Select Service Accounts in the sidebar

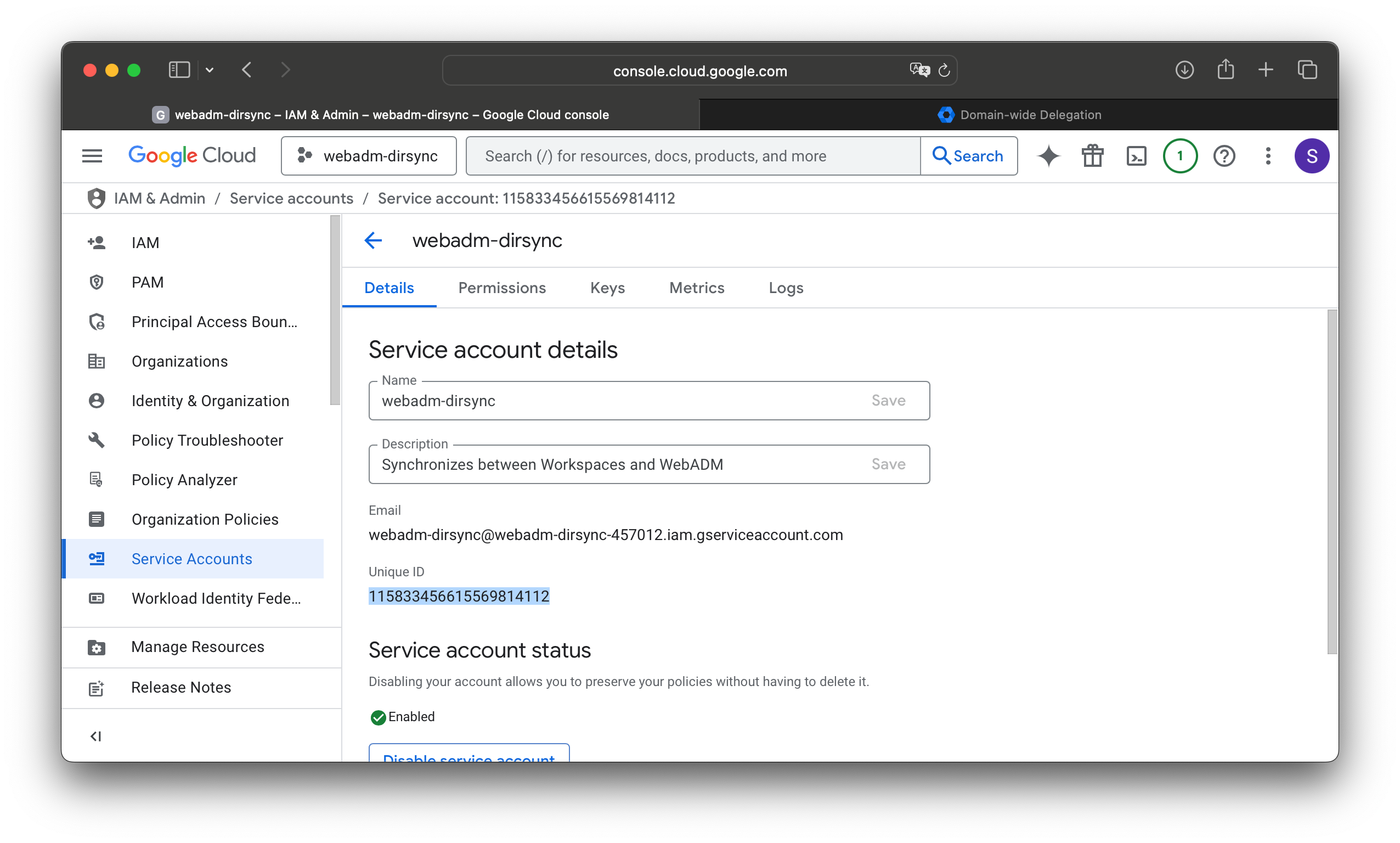[193, 558]
